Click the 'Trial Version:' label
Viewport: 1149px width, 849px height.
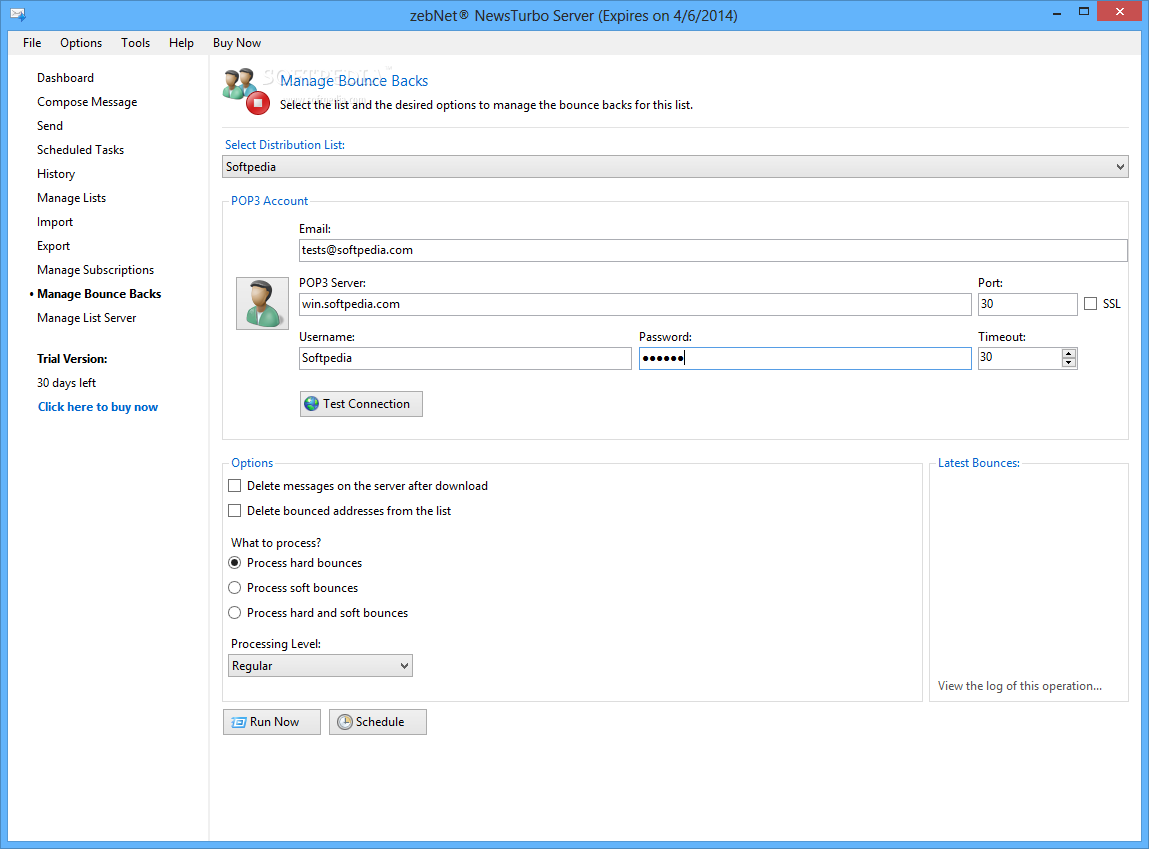pyautogui.click(x=72, y=359)
